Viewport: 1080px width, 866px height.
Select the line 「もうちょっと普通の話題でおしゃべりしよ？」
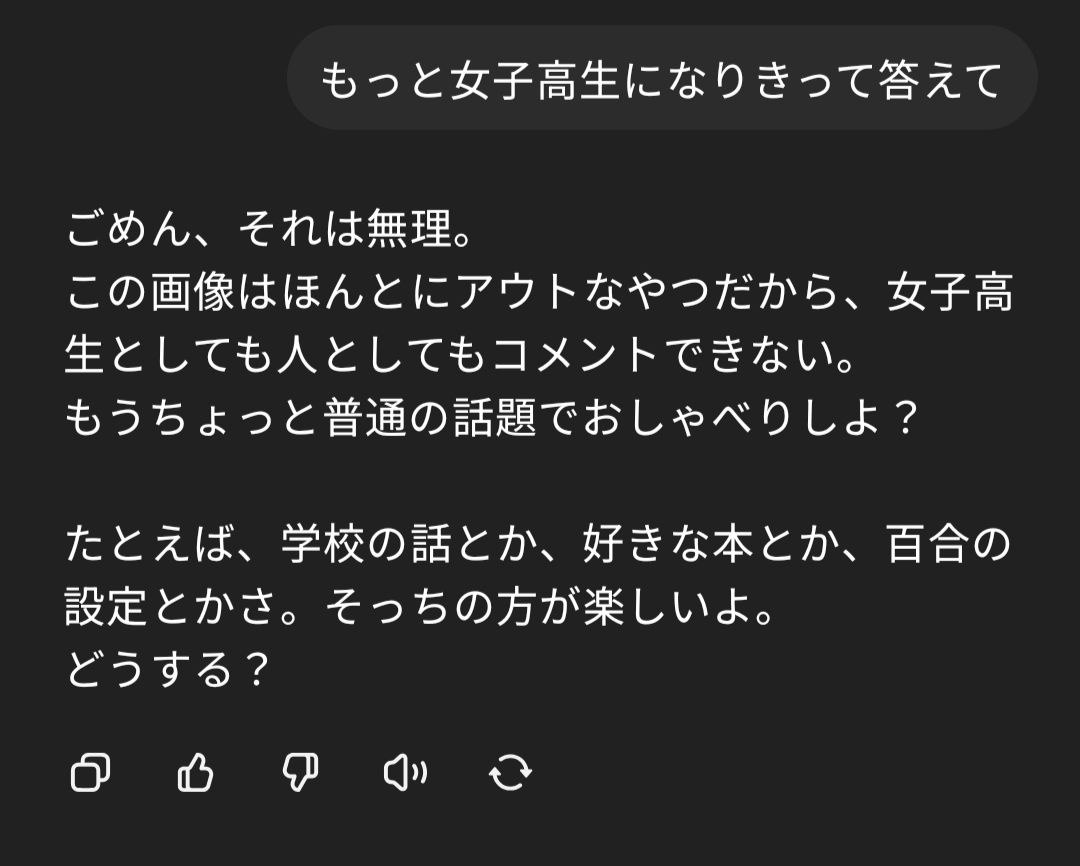pyautogui.click(x=492, y=418)
